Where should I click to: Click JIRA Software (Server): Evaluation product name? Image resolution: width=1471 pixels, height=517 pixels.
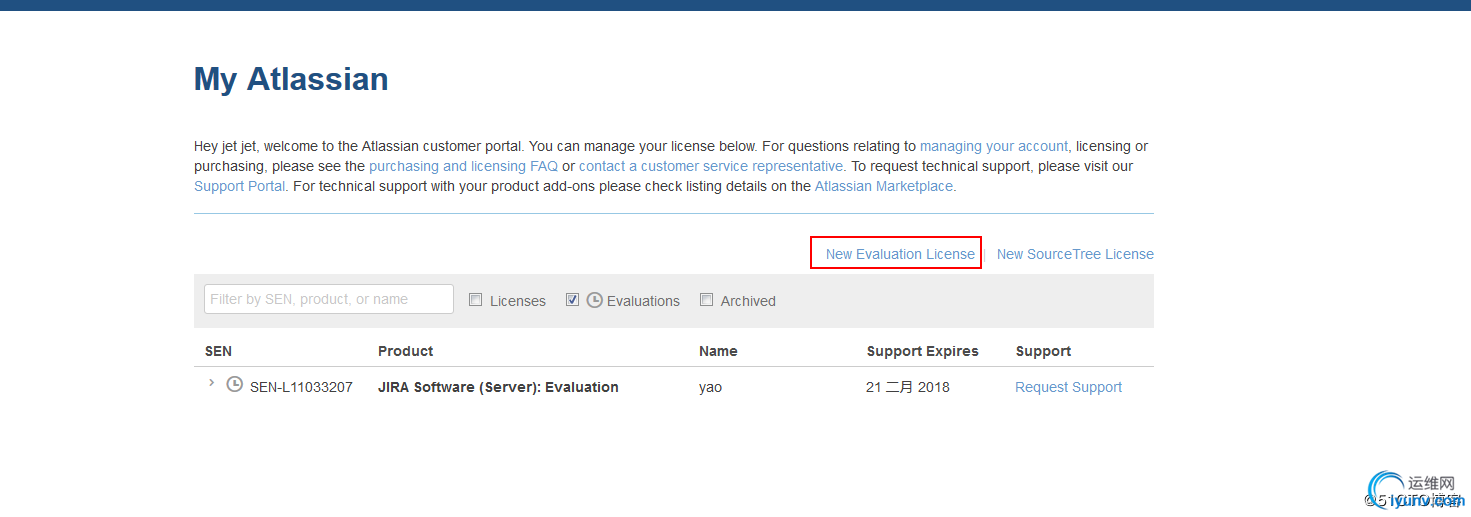498,387
